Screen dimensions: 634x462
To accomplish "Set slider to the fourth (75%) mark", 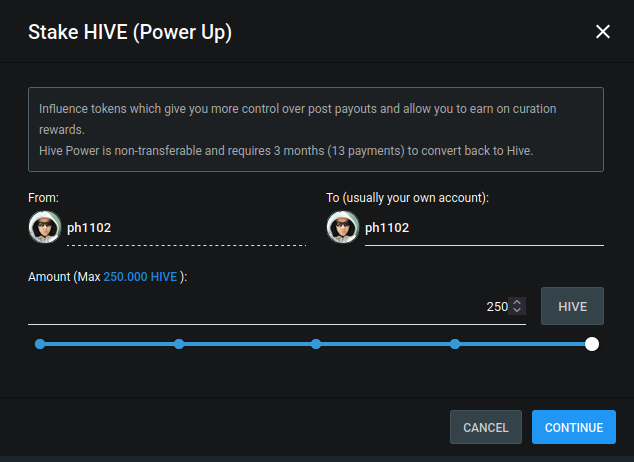I will pos(455,344).
